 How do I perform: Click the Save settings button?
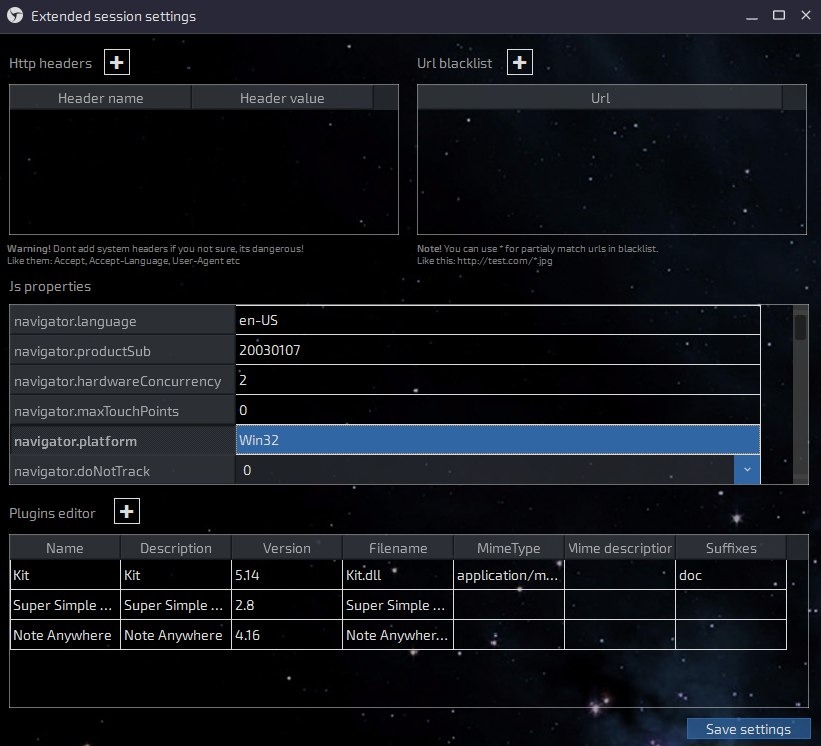click(748, 729)
